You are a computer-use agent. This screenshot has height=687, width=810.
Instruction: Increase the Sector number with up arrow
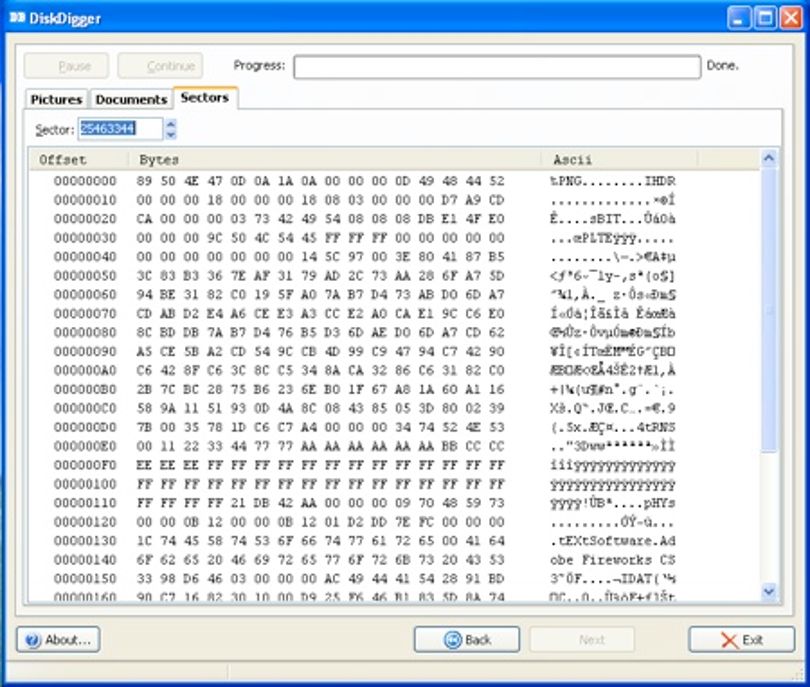coord(170,123)
